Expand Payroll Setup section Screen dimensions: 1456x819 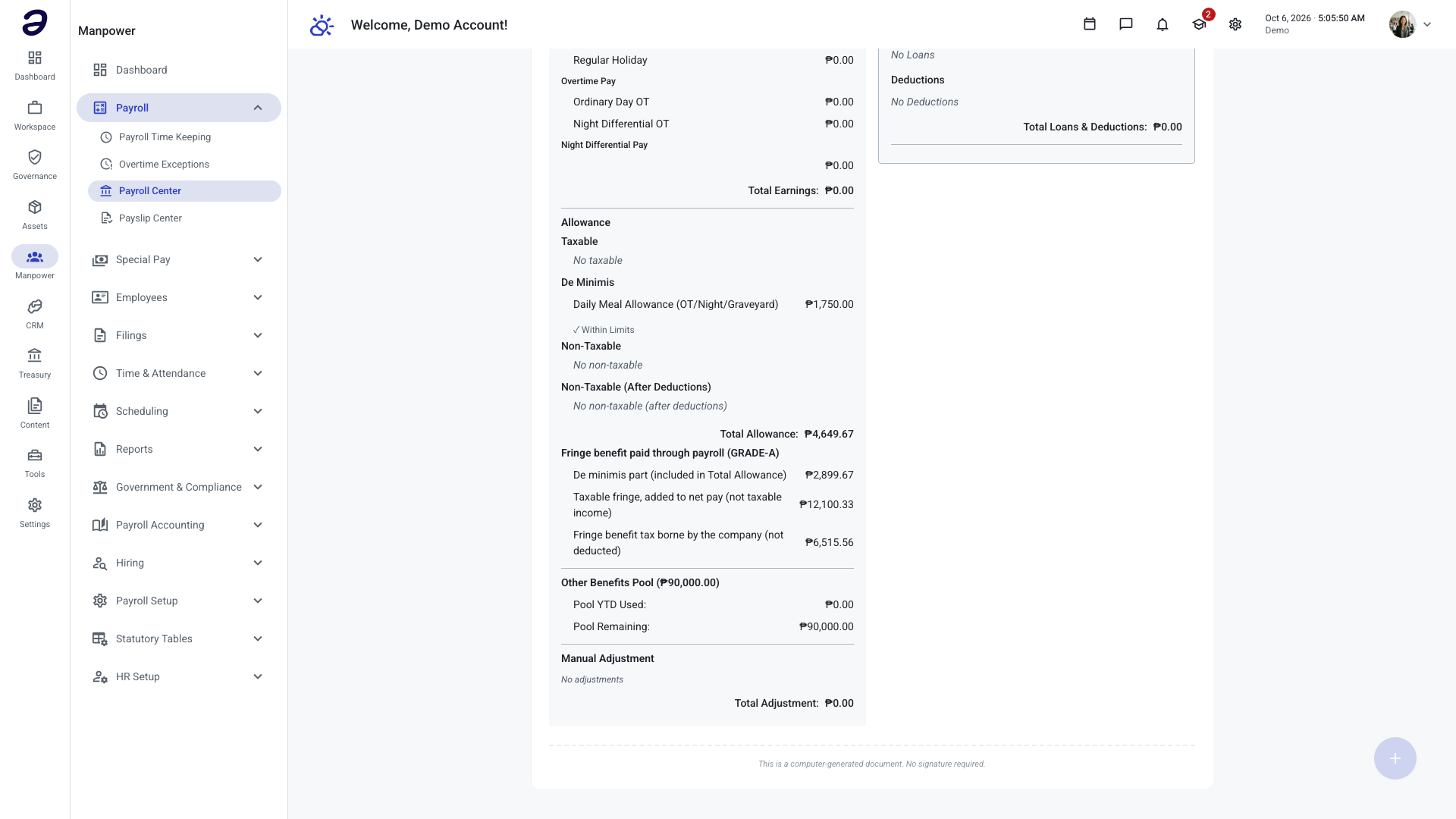click(x=179, y=601)
